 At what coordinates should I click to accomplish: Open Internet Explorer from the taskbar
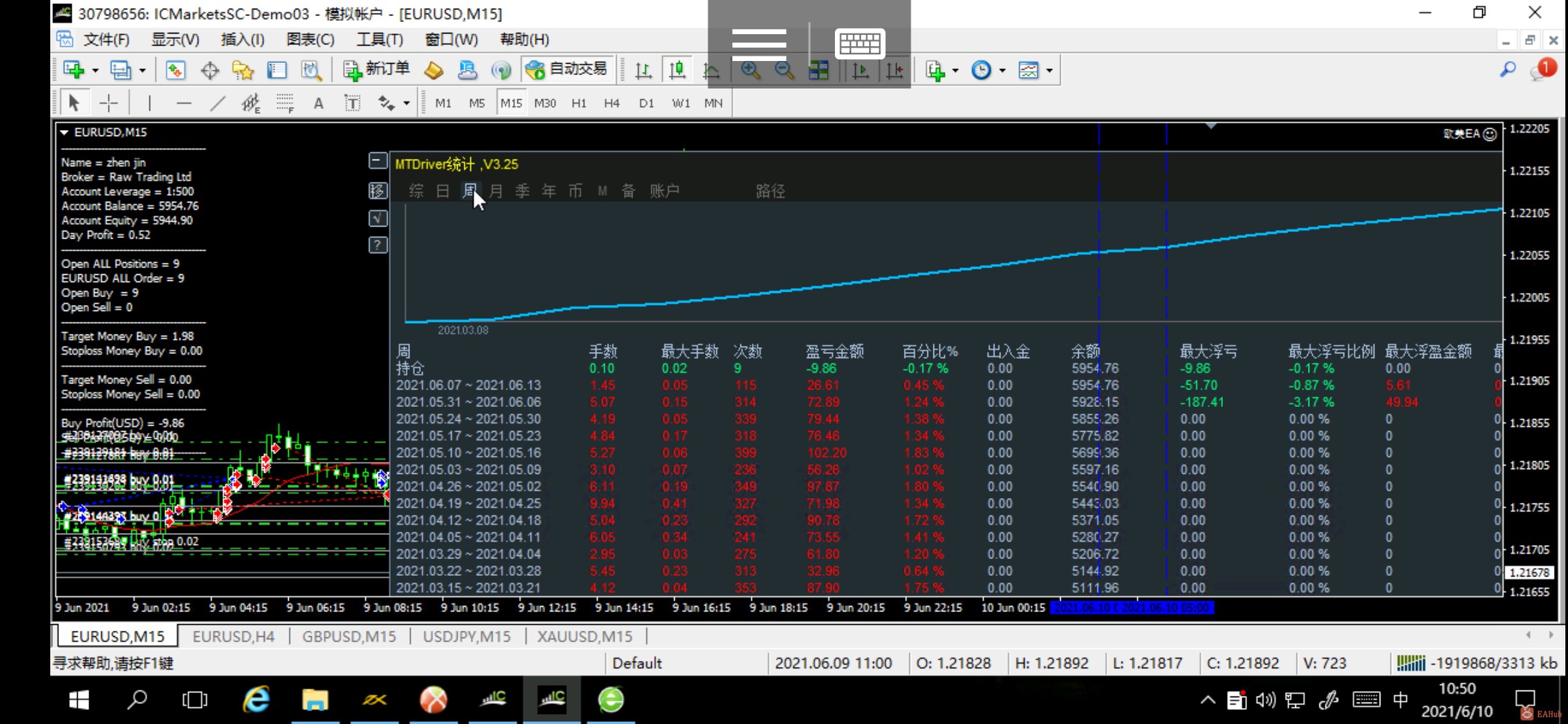(255, 700)
